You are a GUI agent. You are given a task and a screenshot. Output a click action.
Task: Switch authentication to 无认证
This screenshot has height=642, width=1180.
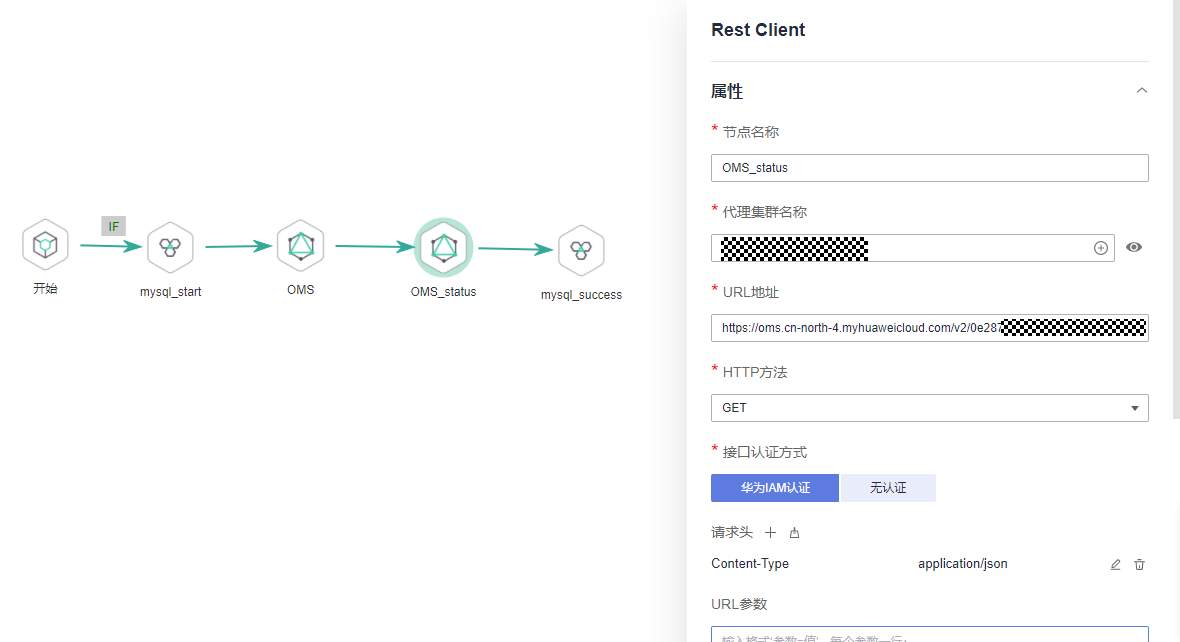pos(888,488)
